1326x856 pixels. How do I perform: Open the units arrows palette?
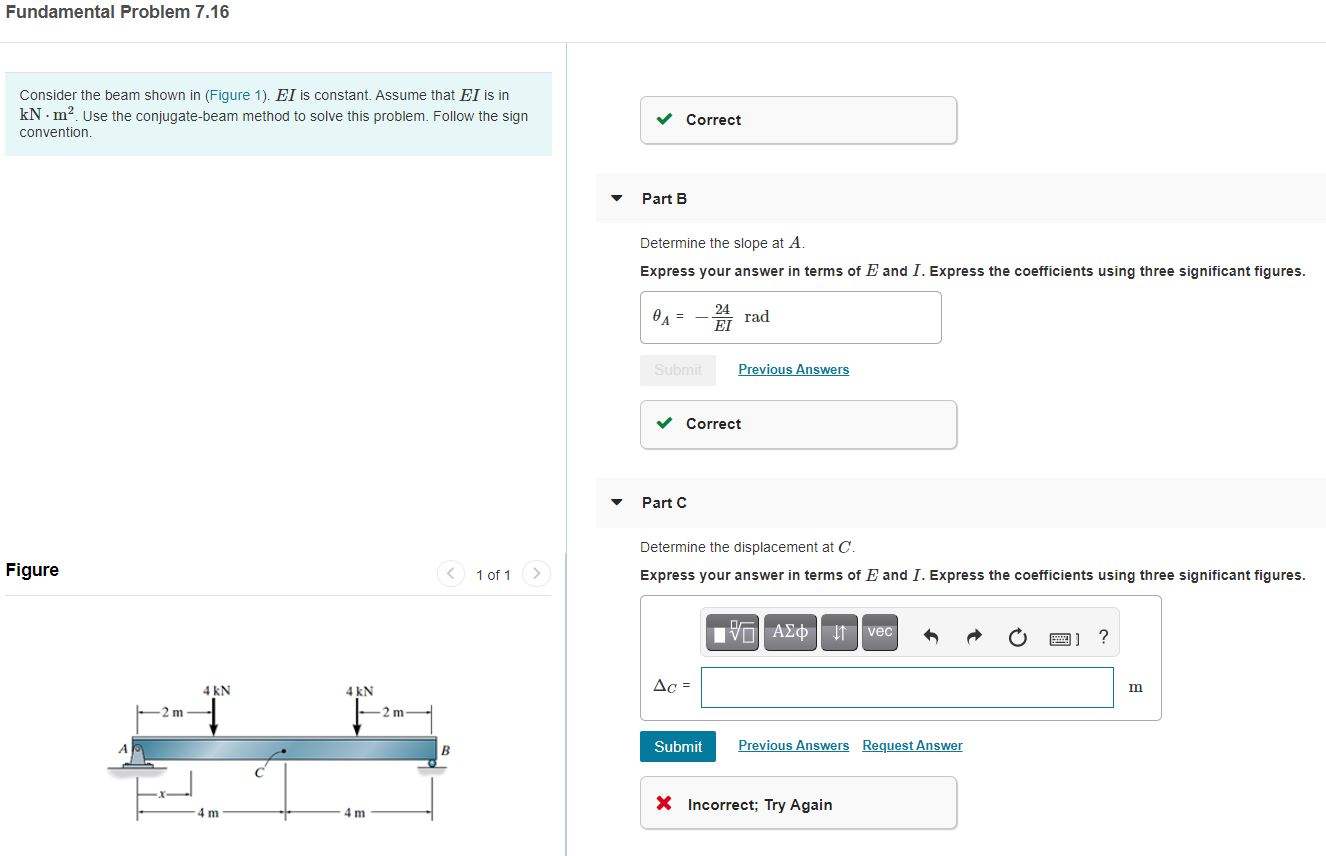pyautogui.click(x=838, y=632)
